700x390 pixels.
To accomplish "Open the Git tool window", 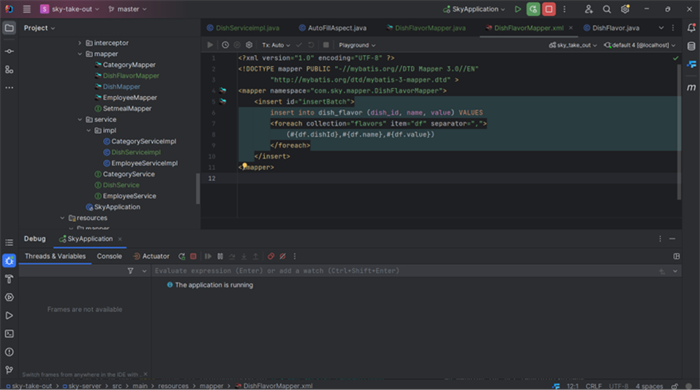I will pyautogui.click(x=9, y=370).
